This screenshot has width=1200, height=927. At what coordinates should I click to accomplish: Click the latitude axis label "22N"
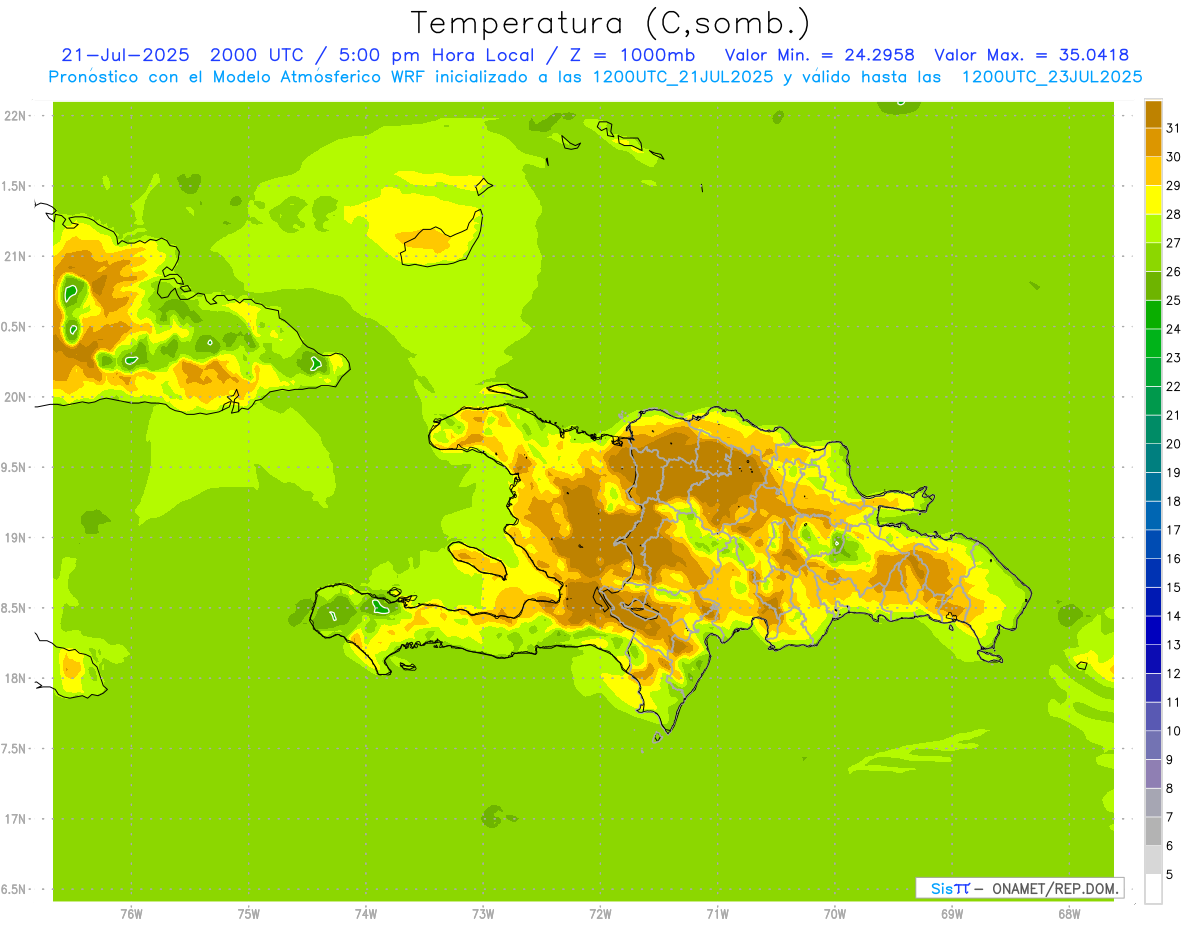pos(15,116)
